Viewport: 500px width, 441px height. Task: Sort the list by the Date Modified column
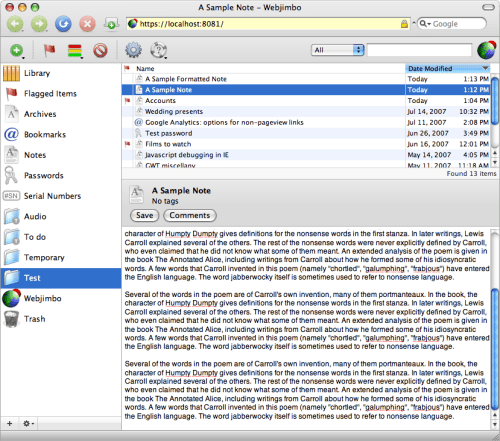click(x=447, y=68)
